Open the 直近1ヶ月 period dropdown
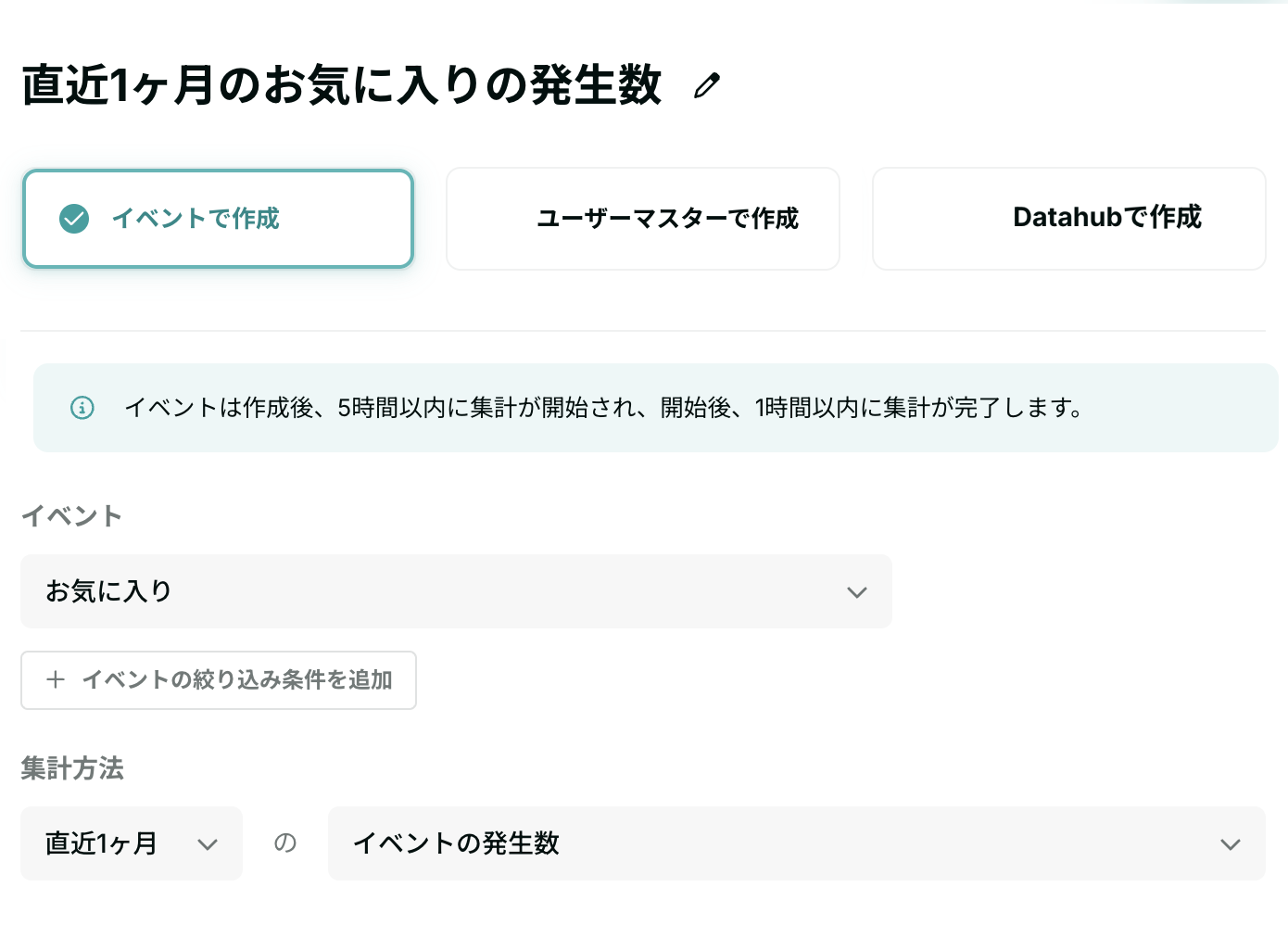 132,843
